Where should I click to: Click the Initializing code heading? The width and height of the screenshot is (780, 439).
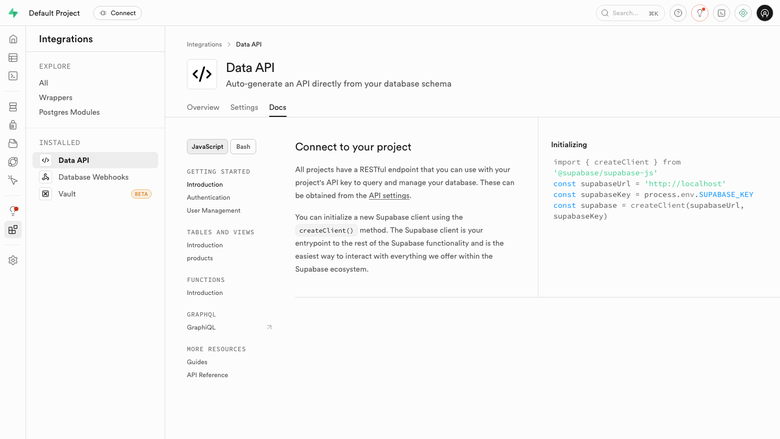pos(569,145)
